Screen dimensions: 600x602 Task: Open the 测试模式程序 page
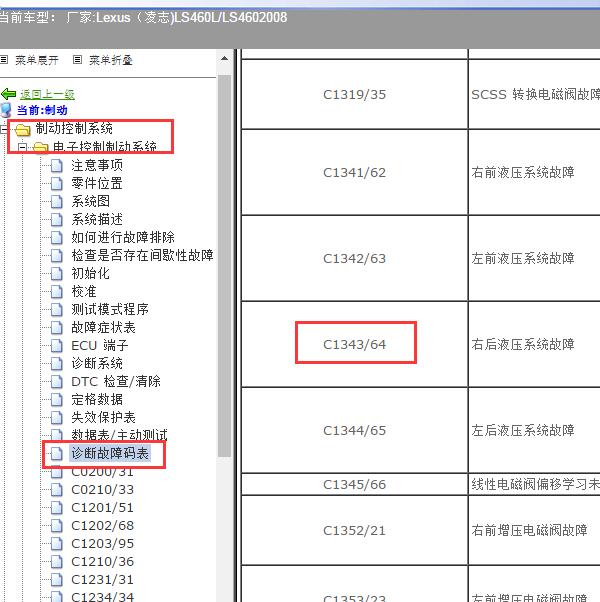pos(110,309)
